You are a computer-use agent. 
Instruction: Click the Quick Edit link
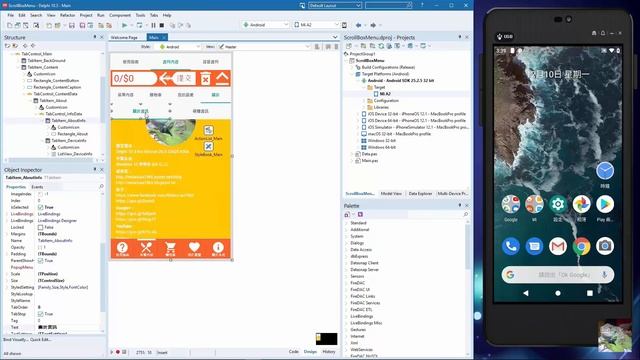tap(40, 339)
